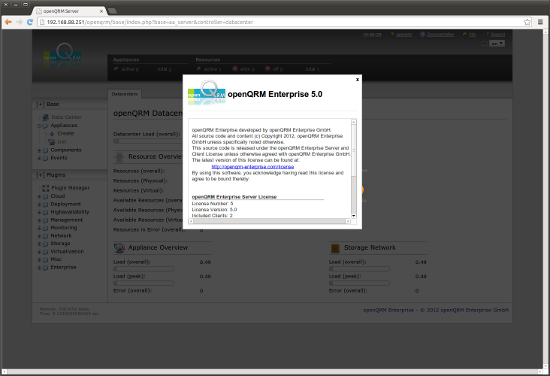Click the openQRM logo in page header
The height and width of the screenshot is (376, 550).
tap(62, 55)
